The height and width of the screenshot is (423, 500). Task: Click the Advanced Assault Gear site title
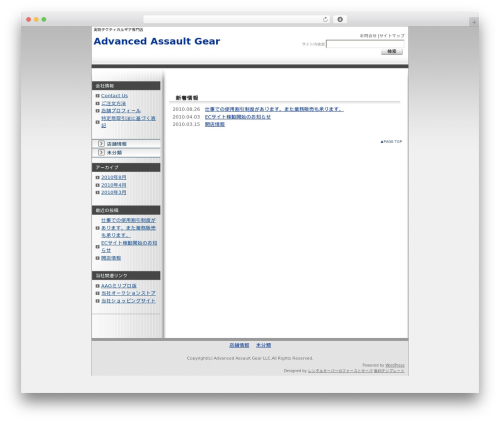point(157,41)
